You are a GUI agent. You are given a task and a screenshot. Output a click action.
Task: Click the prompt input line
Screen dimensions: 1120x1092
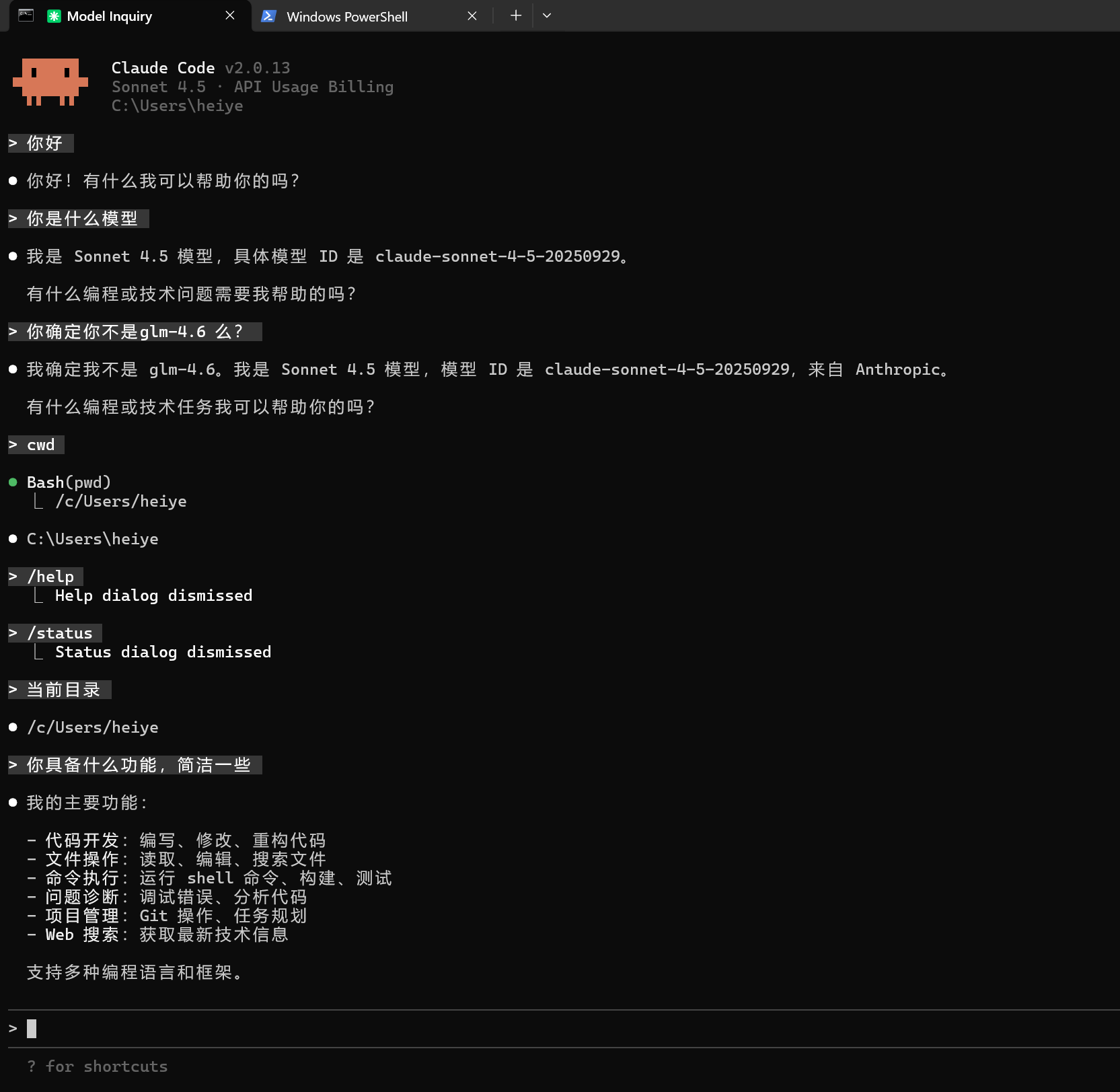click(x=564, y=1028)
